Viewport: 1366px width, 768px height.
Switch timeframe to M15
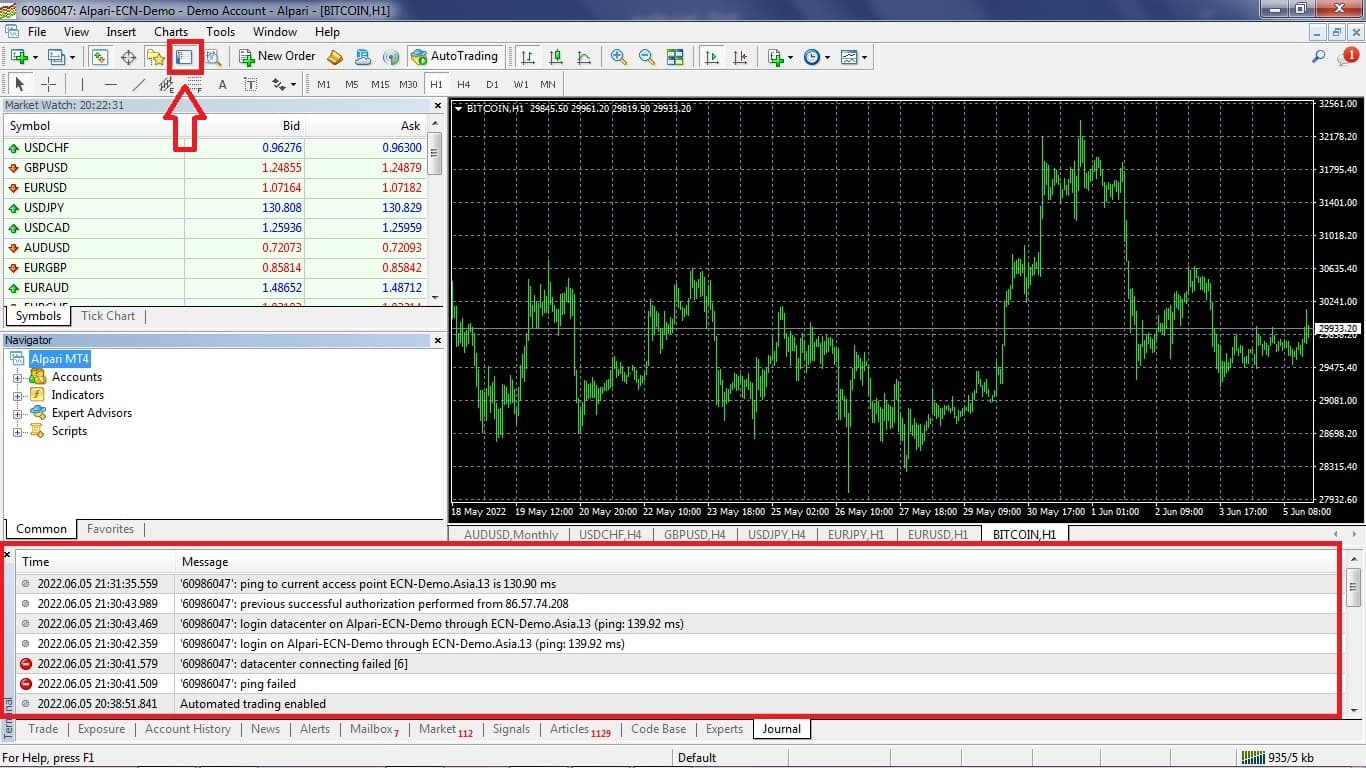[x=380, y=84]
